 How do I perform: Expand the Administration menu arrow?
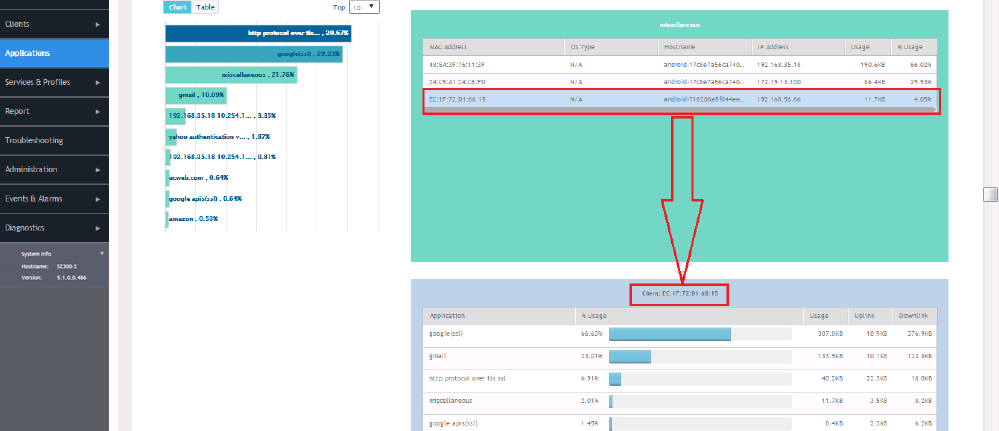[98, 170]
